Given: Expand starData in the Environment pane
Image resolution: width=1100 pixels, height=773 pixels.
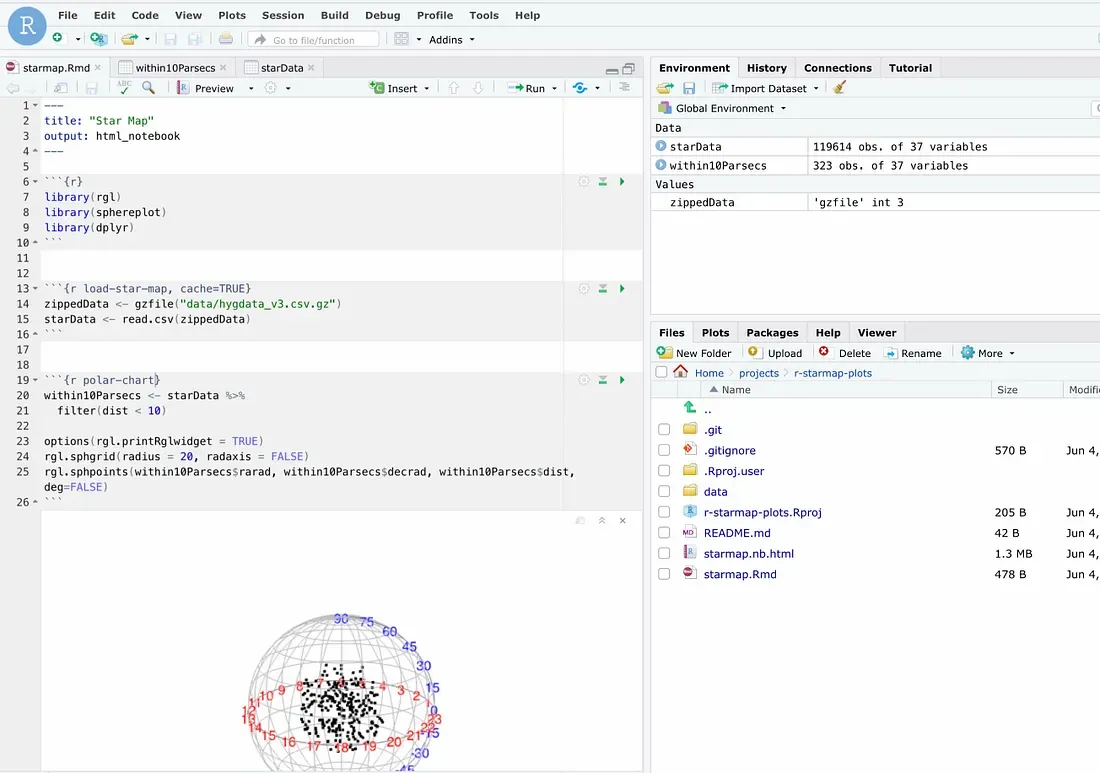Looking at the screenshot, I should [663, 146].
